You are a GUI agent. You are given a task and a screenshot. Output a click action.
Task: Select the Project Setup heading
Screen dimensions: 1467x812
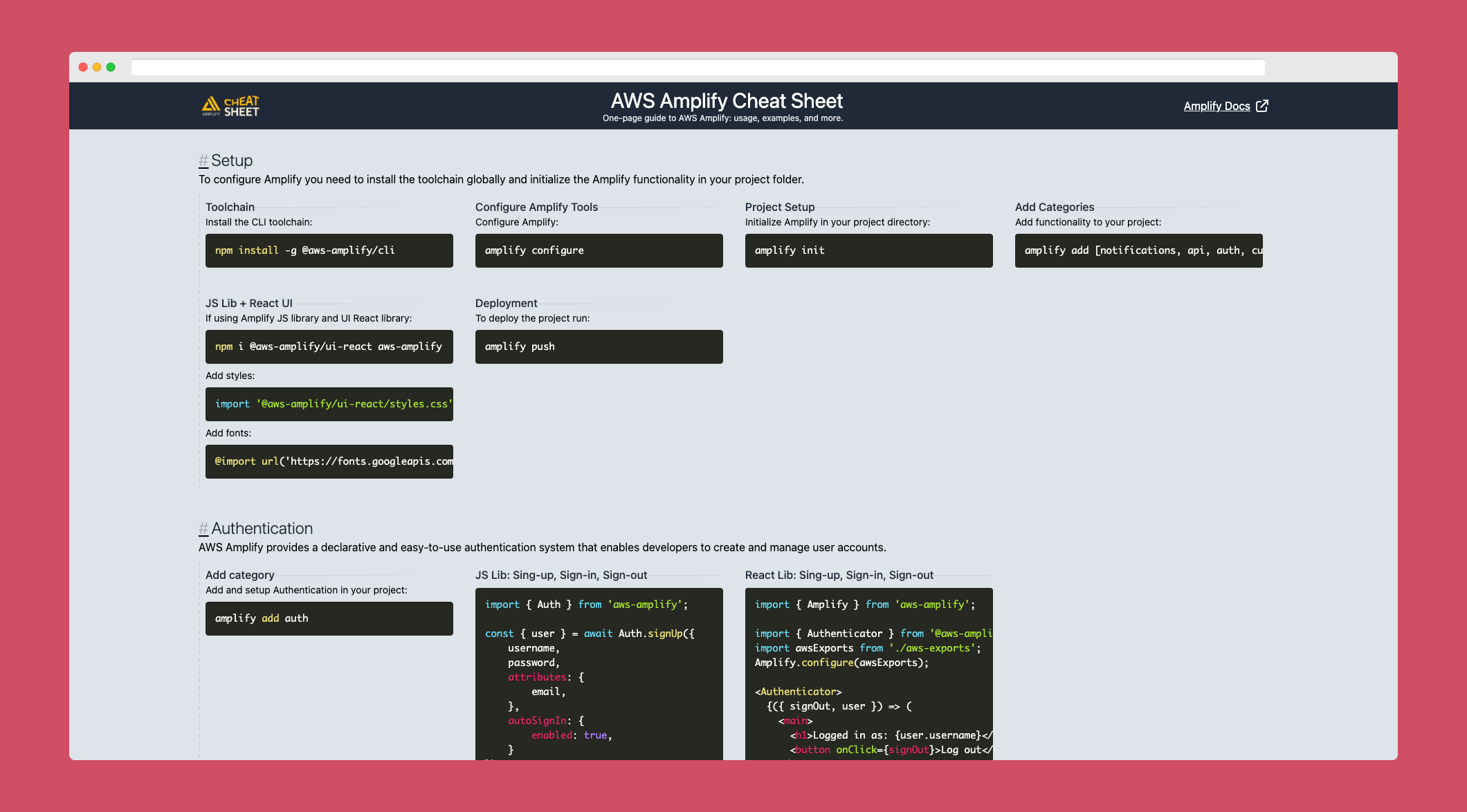[780, 207]
